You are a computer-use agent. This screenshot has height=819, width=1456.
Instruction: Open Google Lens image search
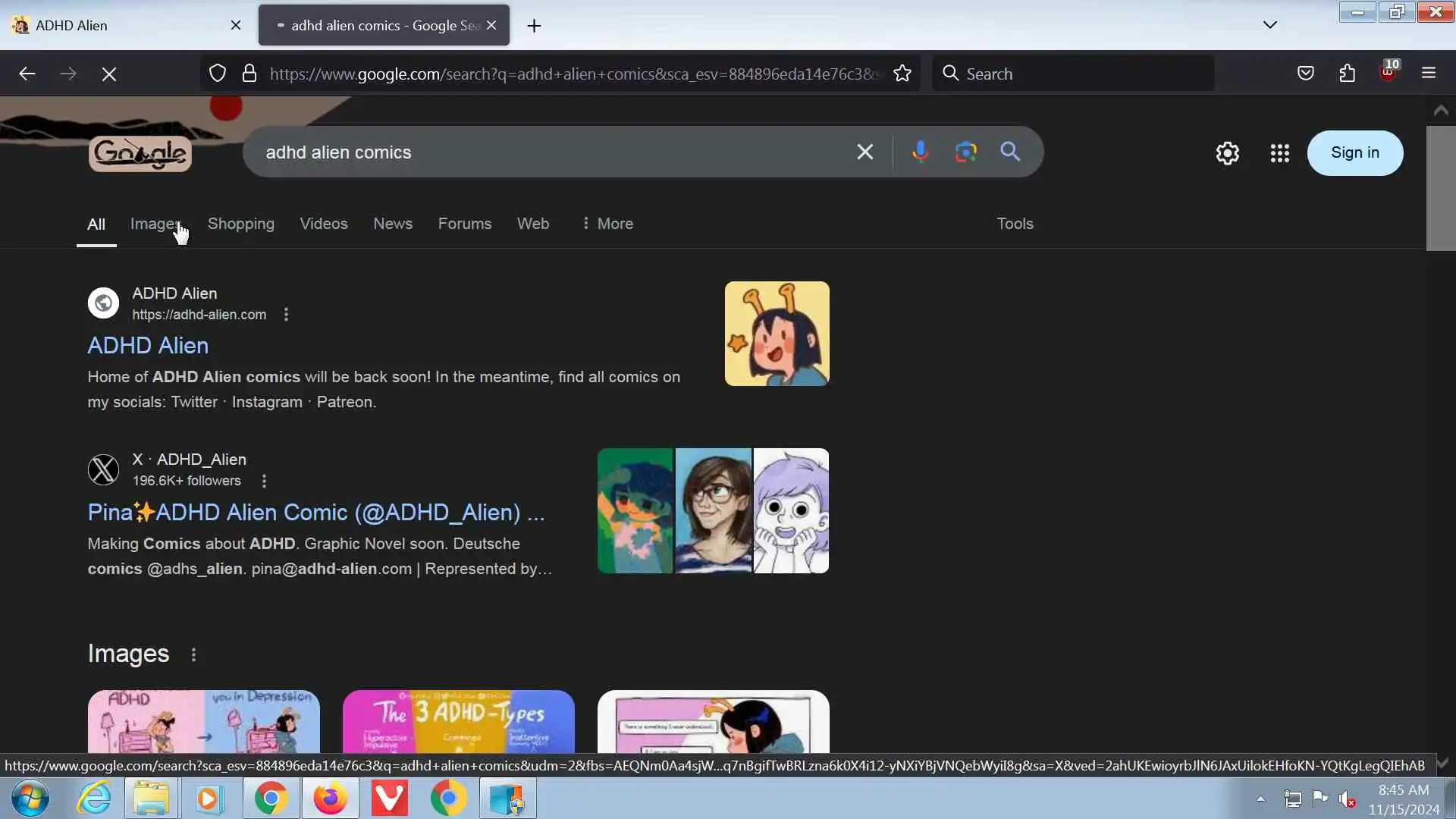(965, 152)
